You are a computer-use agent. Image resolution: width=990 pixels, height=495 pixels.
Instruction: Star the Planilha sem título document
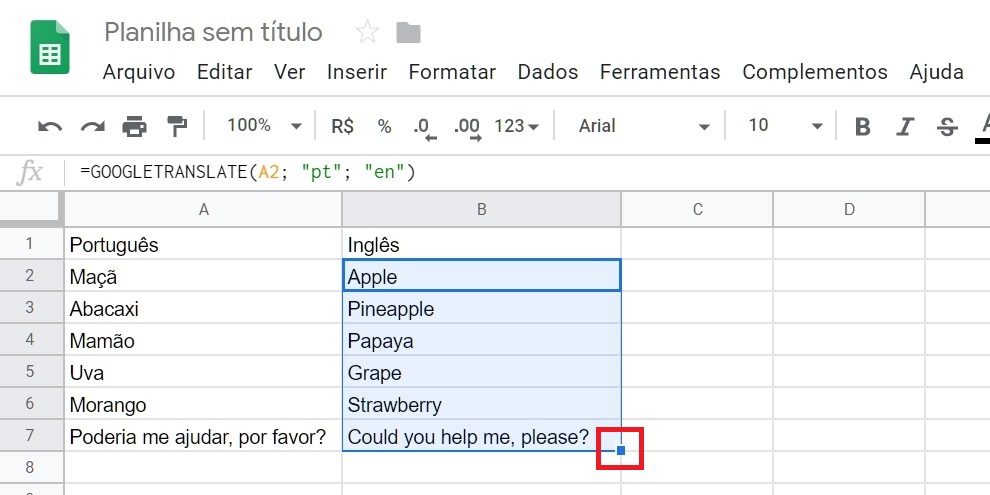point(367,33)
